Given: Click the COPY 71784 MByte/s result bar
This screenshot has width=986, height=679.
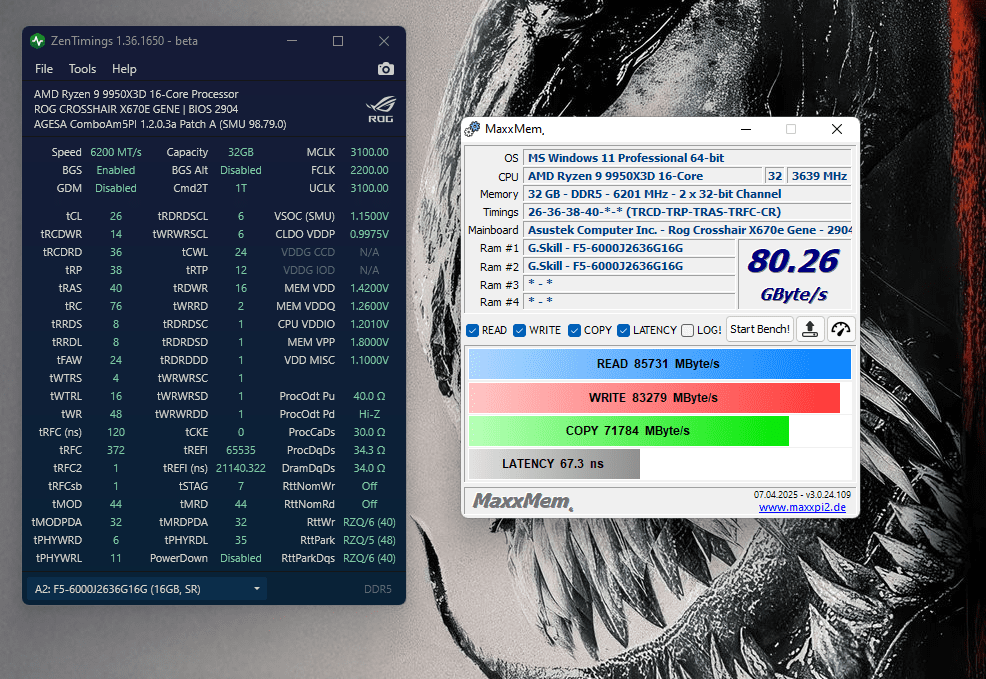Looking at the screenshot, I should click(629, 431).
